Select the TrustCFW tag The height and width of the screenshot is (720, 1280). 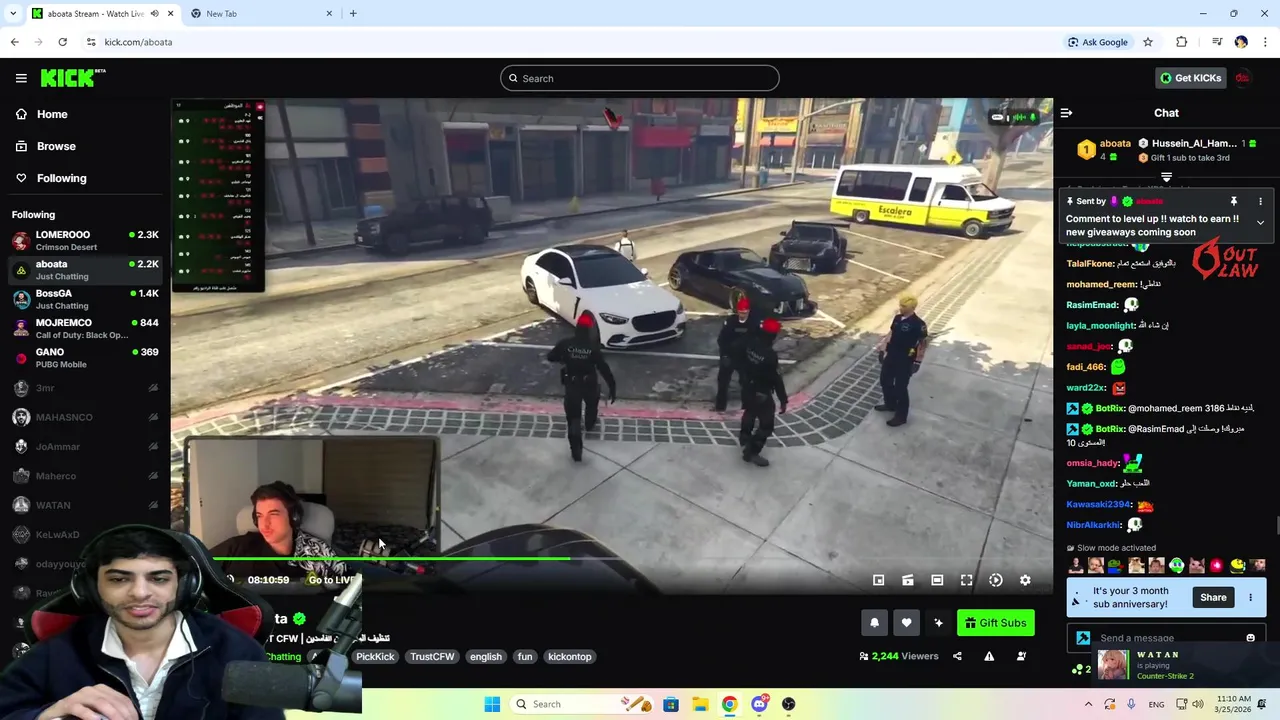tap(432, 657)
